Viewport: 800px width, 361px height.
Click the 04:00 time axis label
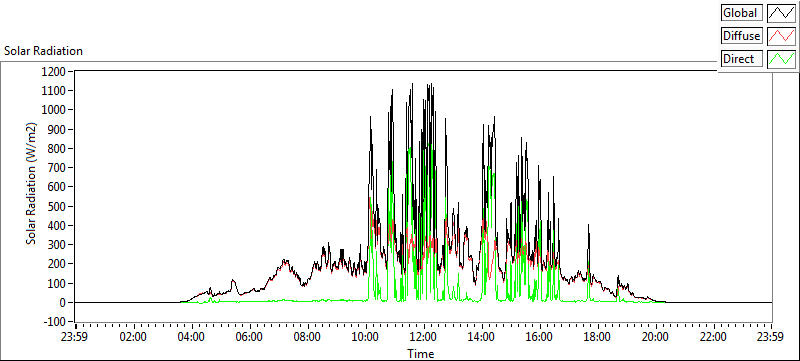click(x=192, y=337)
